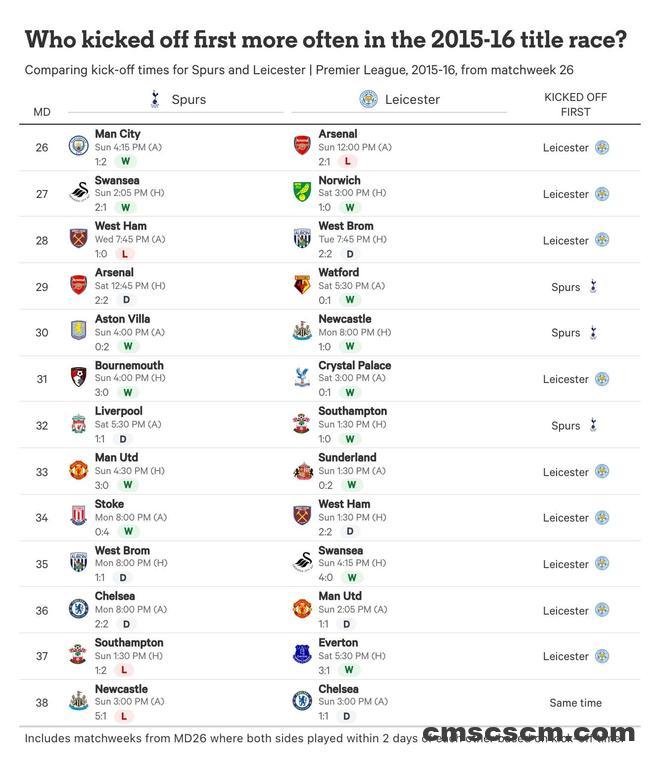This screenshot has width=660, height=766.
Task: Click the Sunderland club badge
Action: tap(302, 471)
